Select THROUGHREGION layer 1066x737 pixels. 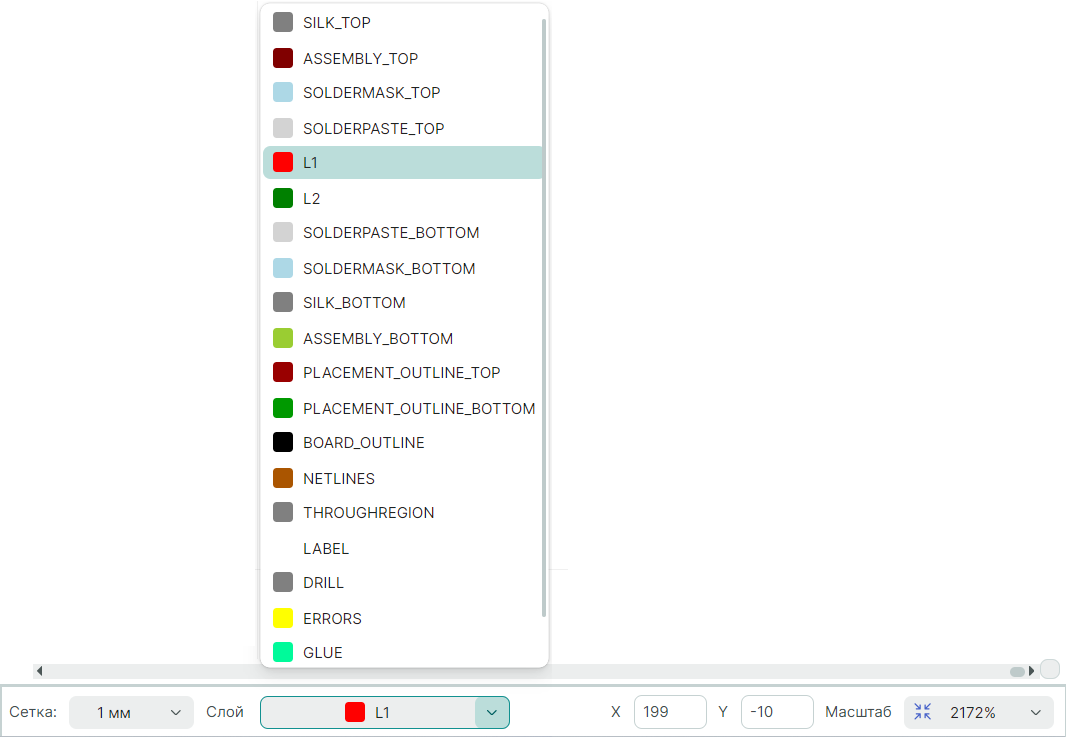click(402, 513)
